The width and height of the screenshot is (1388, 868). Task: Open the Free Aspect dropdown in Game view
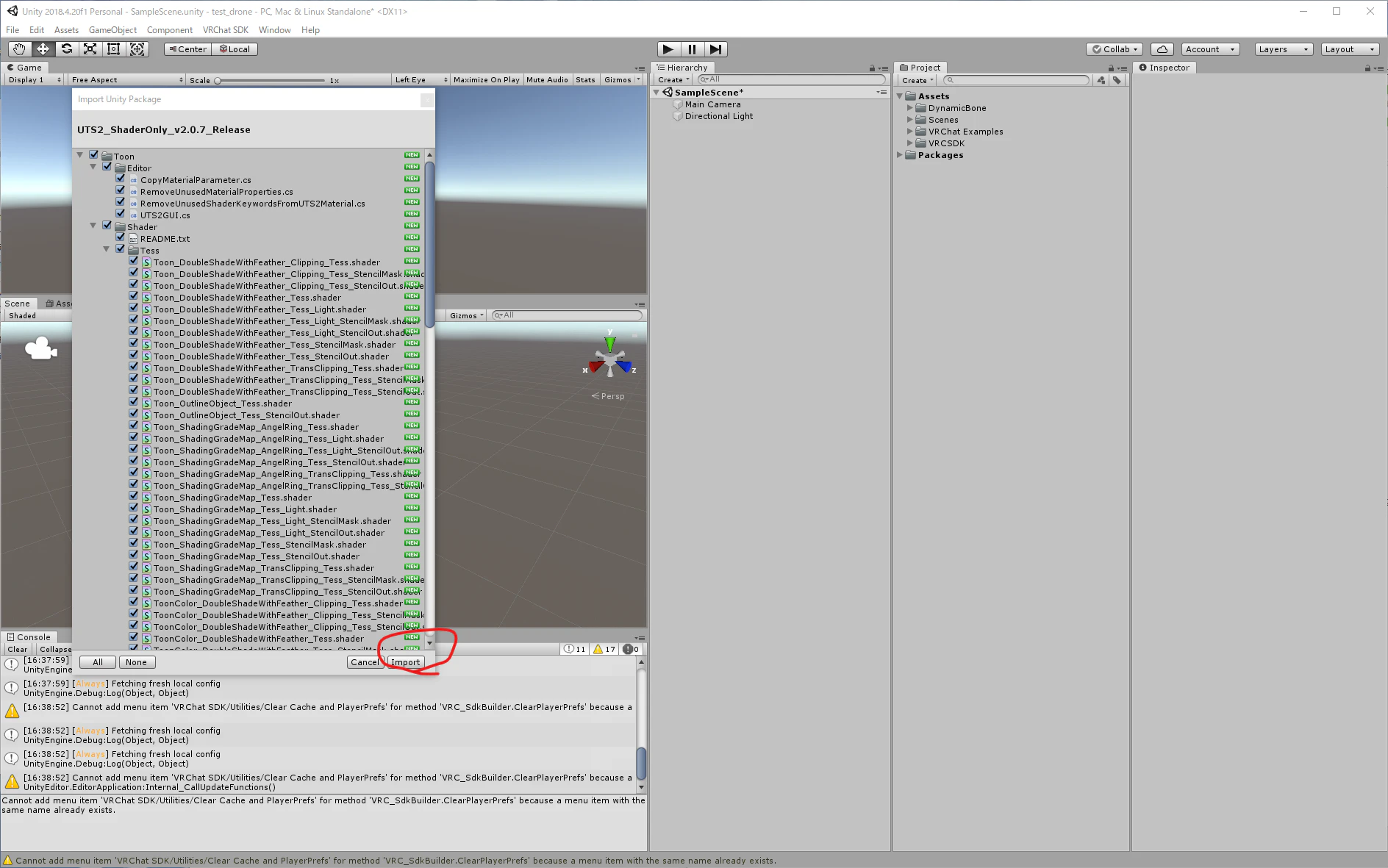(127, 80)
